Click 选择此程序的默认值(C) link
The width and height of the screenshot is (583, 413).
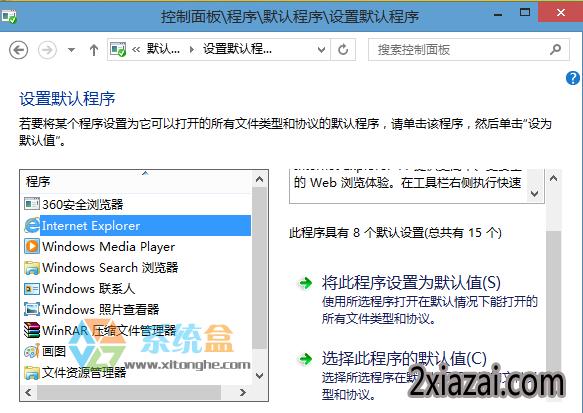pos(404,359)
